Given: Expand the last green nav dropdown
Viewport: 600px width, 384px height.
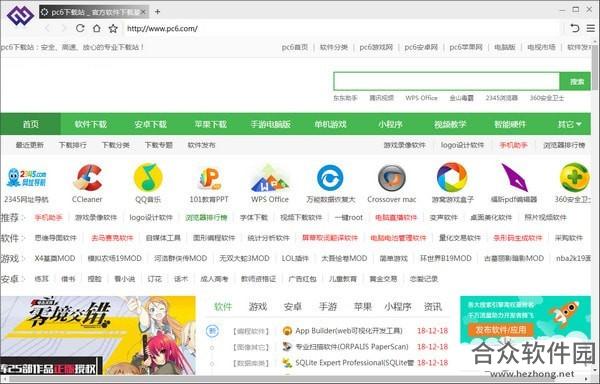Looking at the screenshot, I should click(x=569, y=124).
